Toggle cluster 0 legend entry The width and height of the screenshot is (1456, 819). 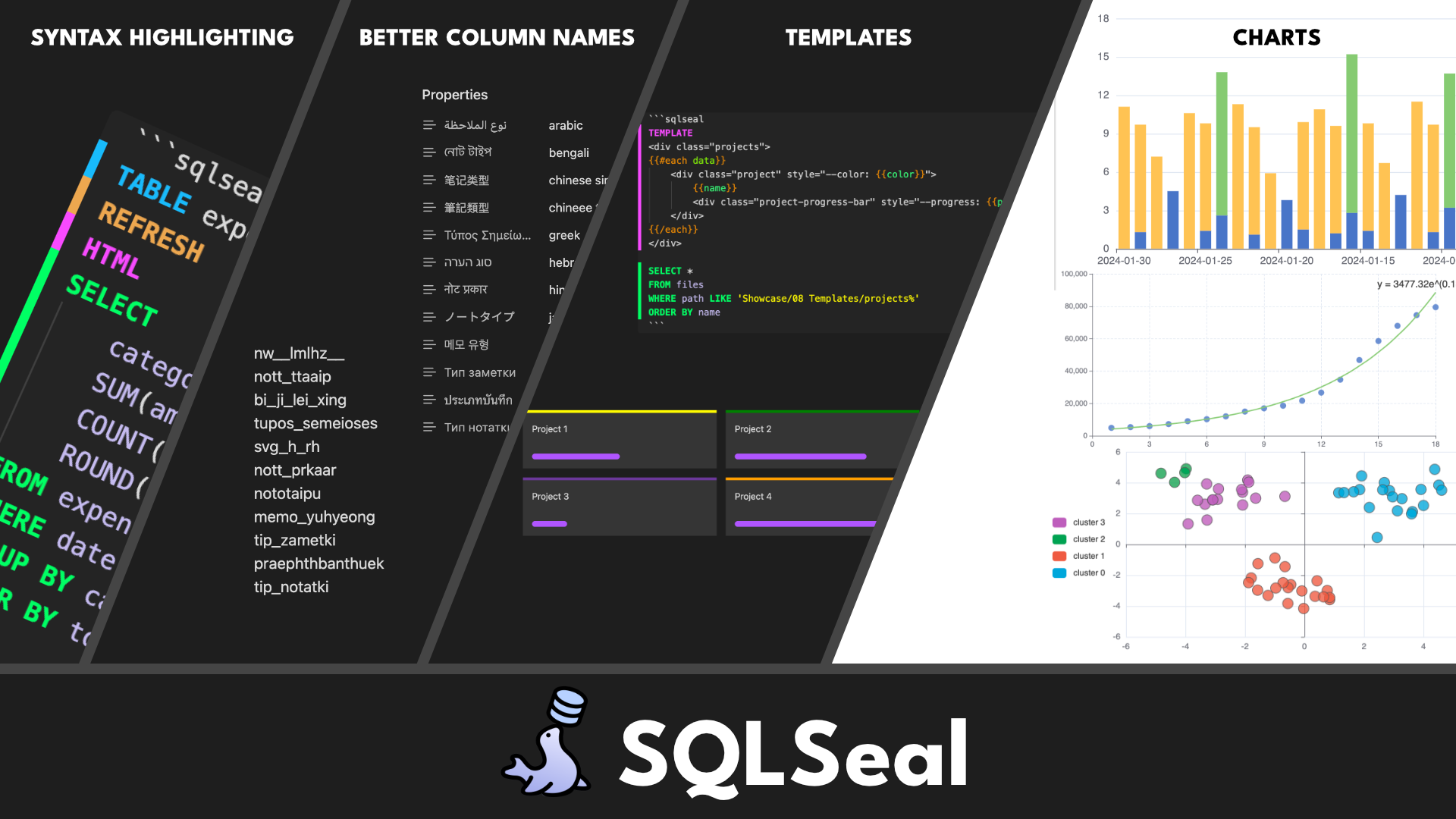click(x=1078, y=573)
